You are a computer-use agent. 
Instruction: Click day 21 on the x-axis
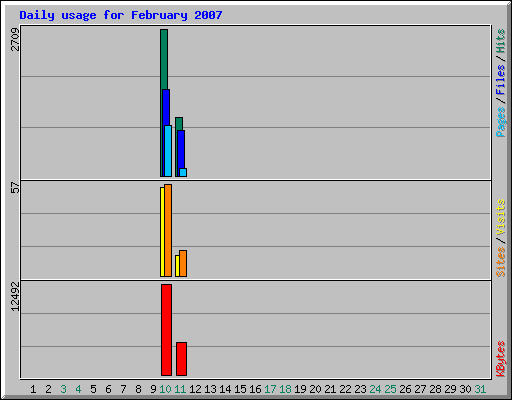[x=330, y=389]
